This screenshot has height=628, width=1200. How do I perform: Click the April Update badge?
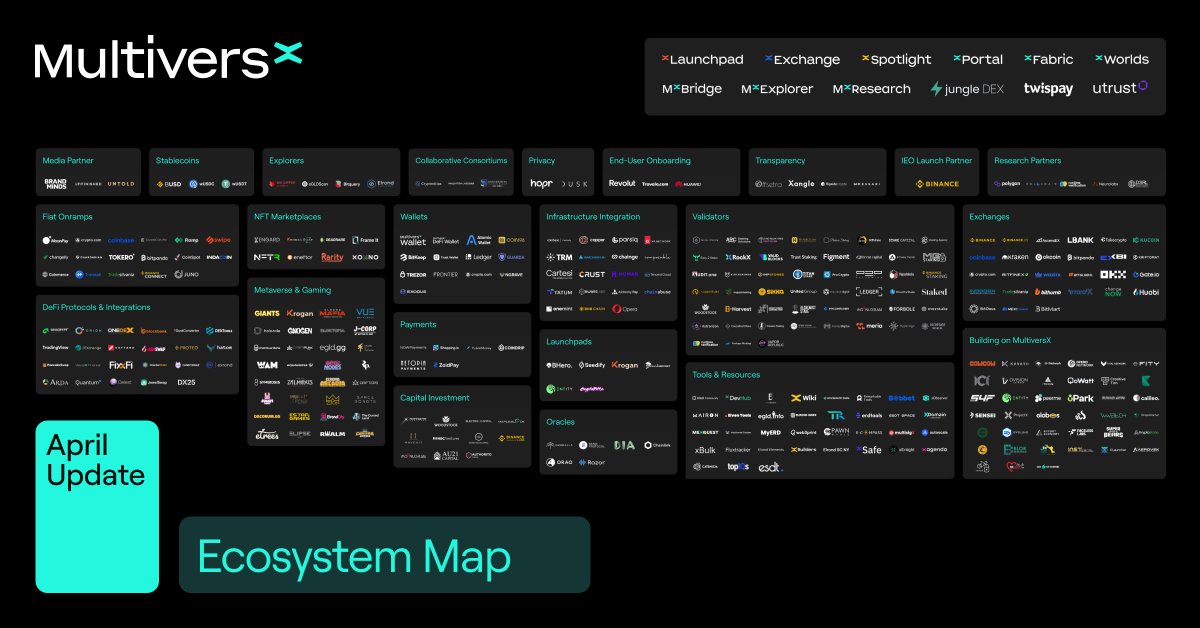[97, 506]
